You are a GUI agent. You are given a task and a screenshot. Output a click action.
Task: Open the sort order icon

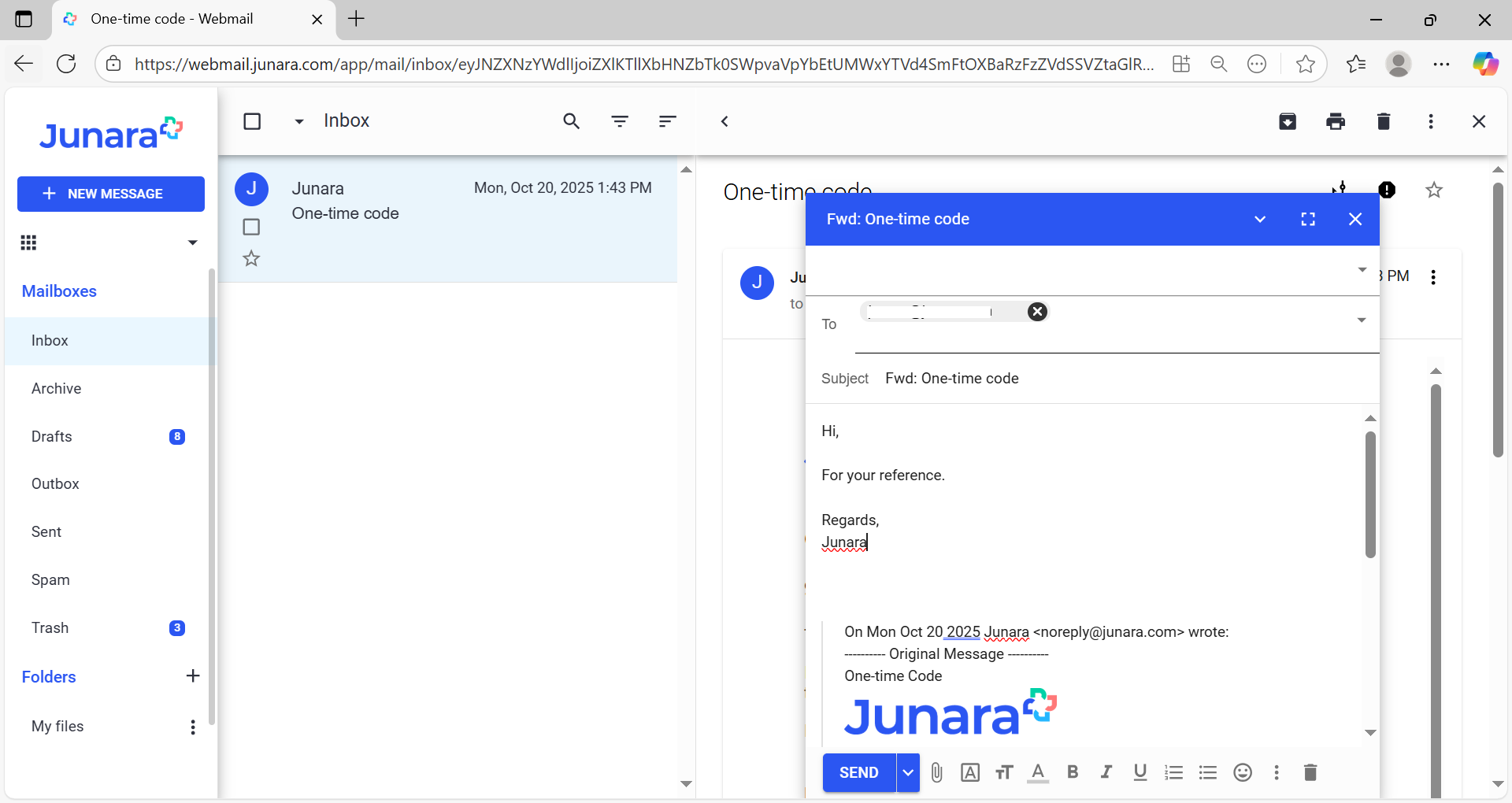pos(668,121)
